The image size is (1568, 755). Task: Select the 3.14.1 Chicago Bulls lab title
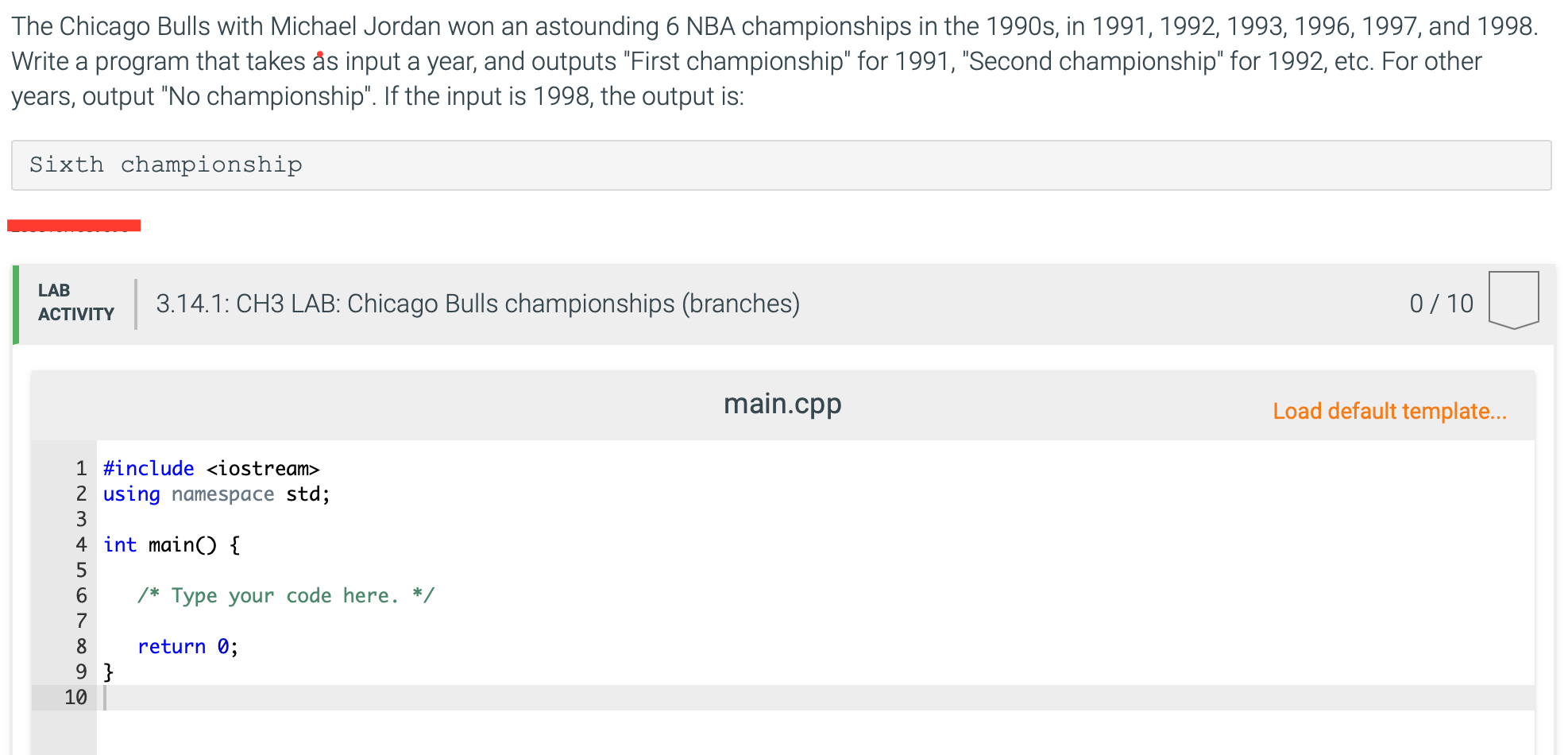click(x=477, y=304)
